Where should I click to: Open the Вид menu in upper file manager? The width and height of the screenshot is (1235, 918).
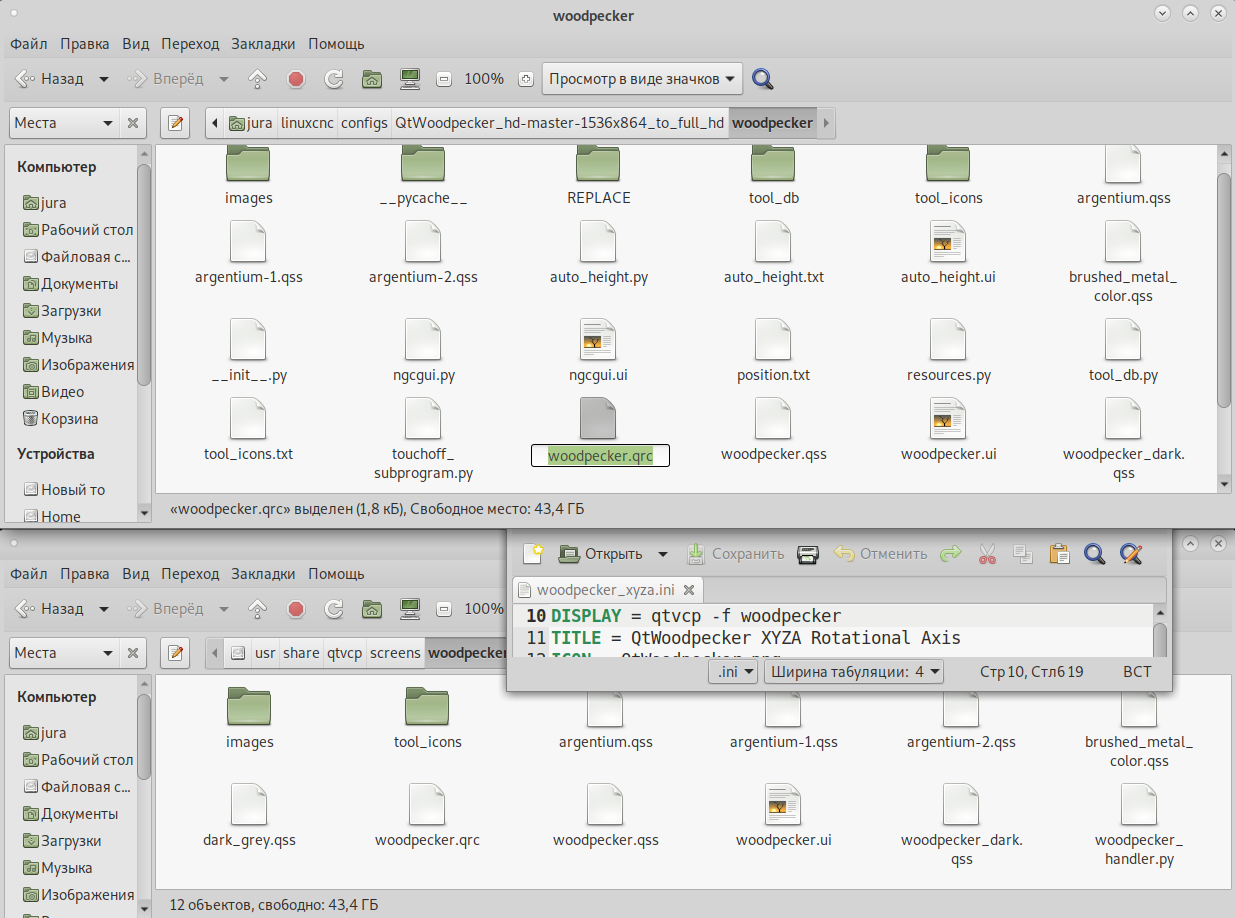pyautogui.click(x=136, y=44)
